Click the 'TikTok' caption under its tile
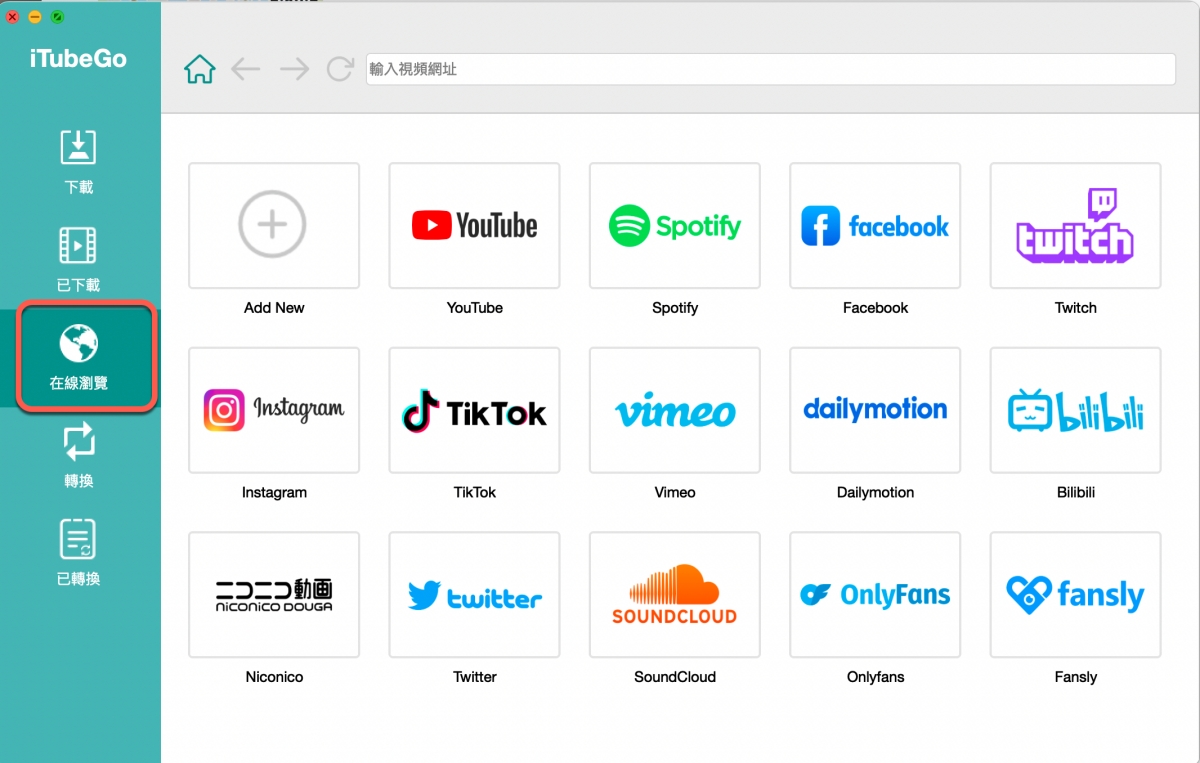This screenshot has width=1200, height=763. (474, 492)
